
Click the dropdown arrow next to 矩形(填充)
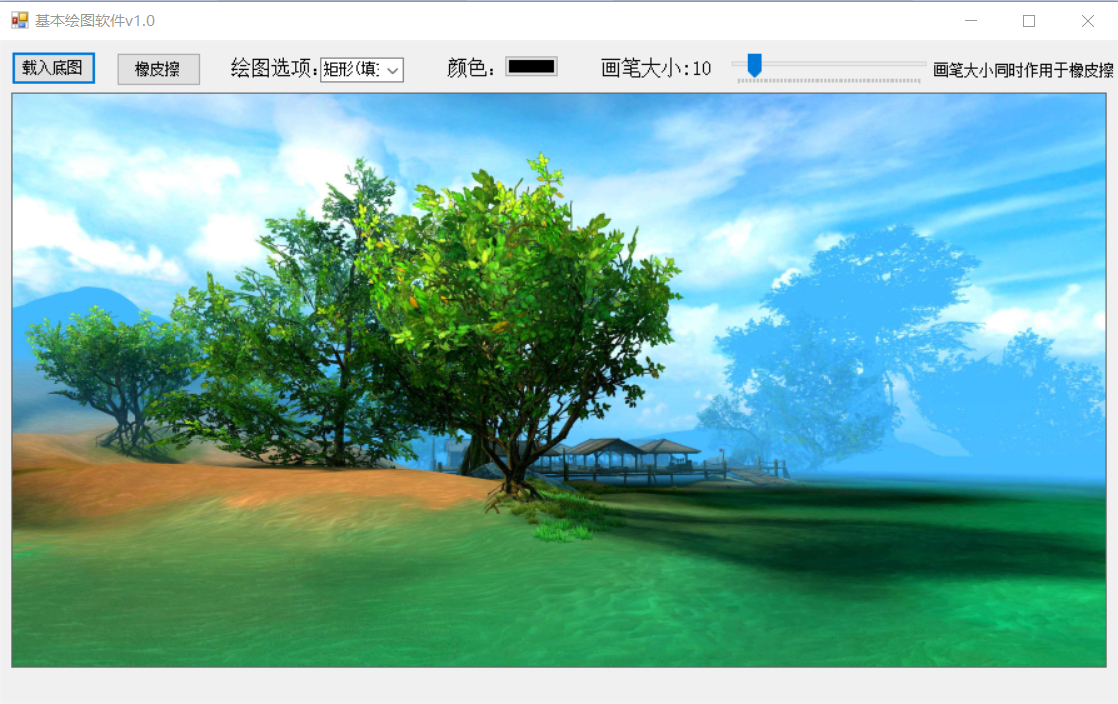393,69
